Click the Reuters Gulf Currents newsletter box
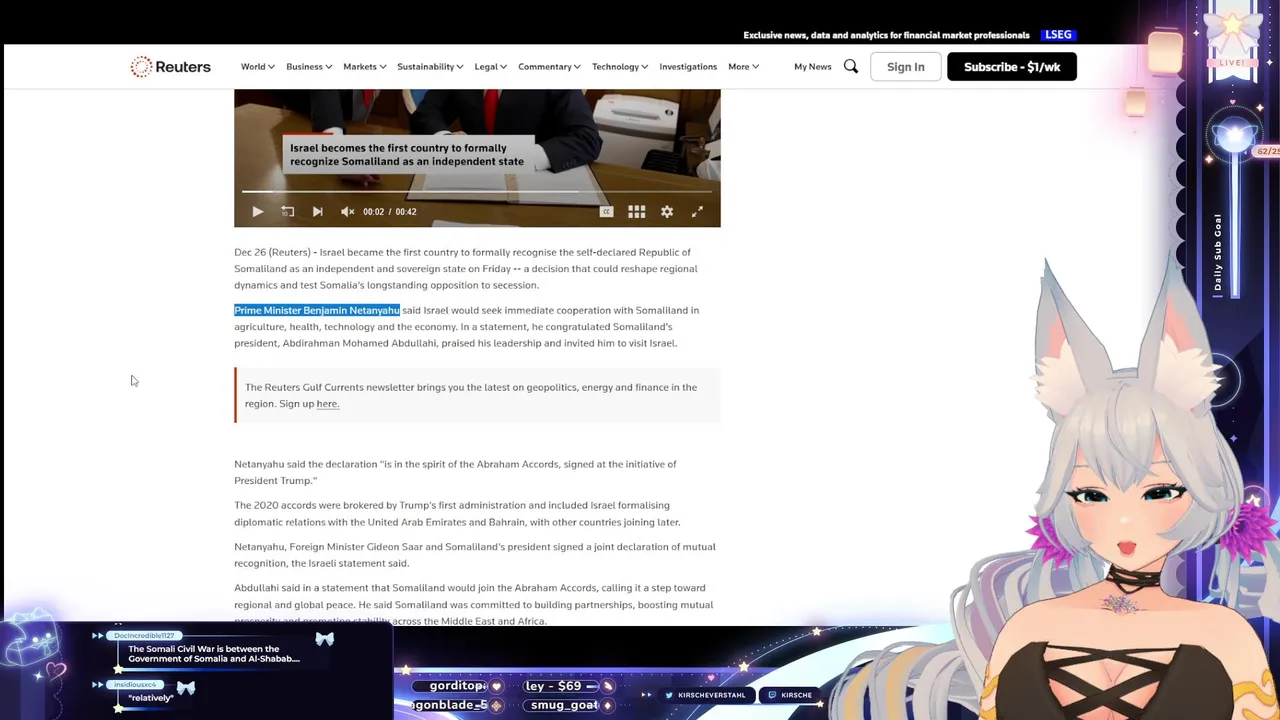 pos(477,395)
